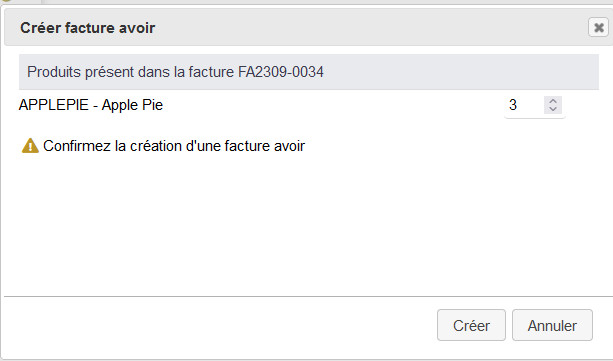The width and height of the screenshot is (613, 361).
Task: Decrease Apple Pie quantity with down arrow
Action: [553, 109]
